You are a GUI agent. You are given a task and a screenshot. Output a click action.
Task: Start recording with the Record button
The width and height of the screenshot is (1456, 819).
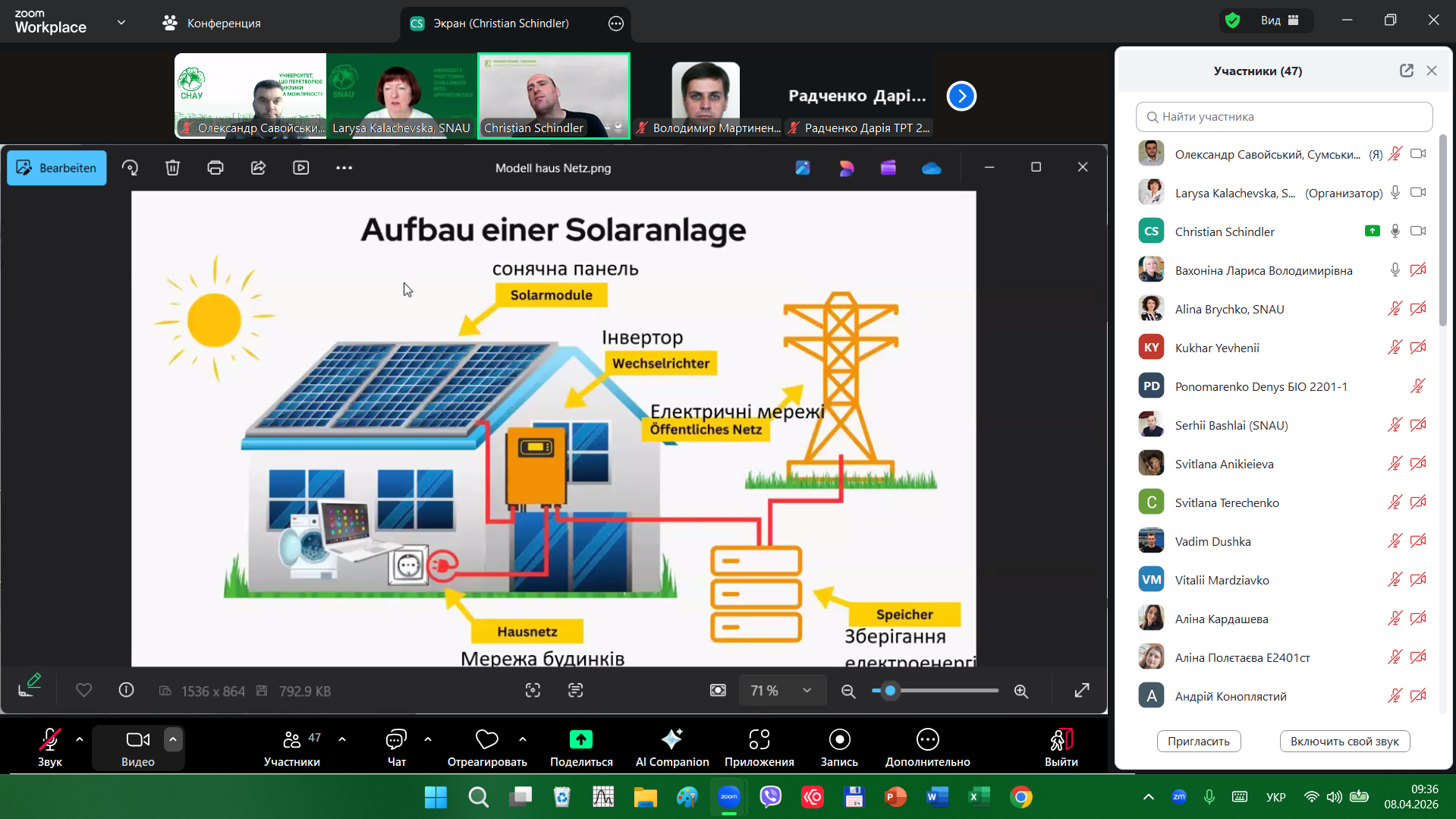(x=839, y=748)
